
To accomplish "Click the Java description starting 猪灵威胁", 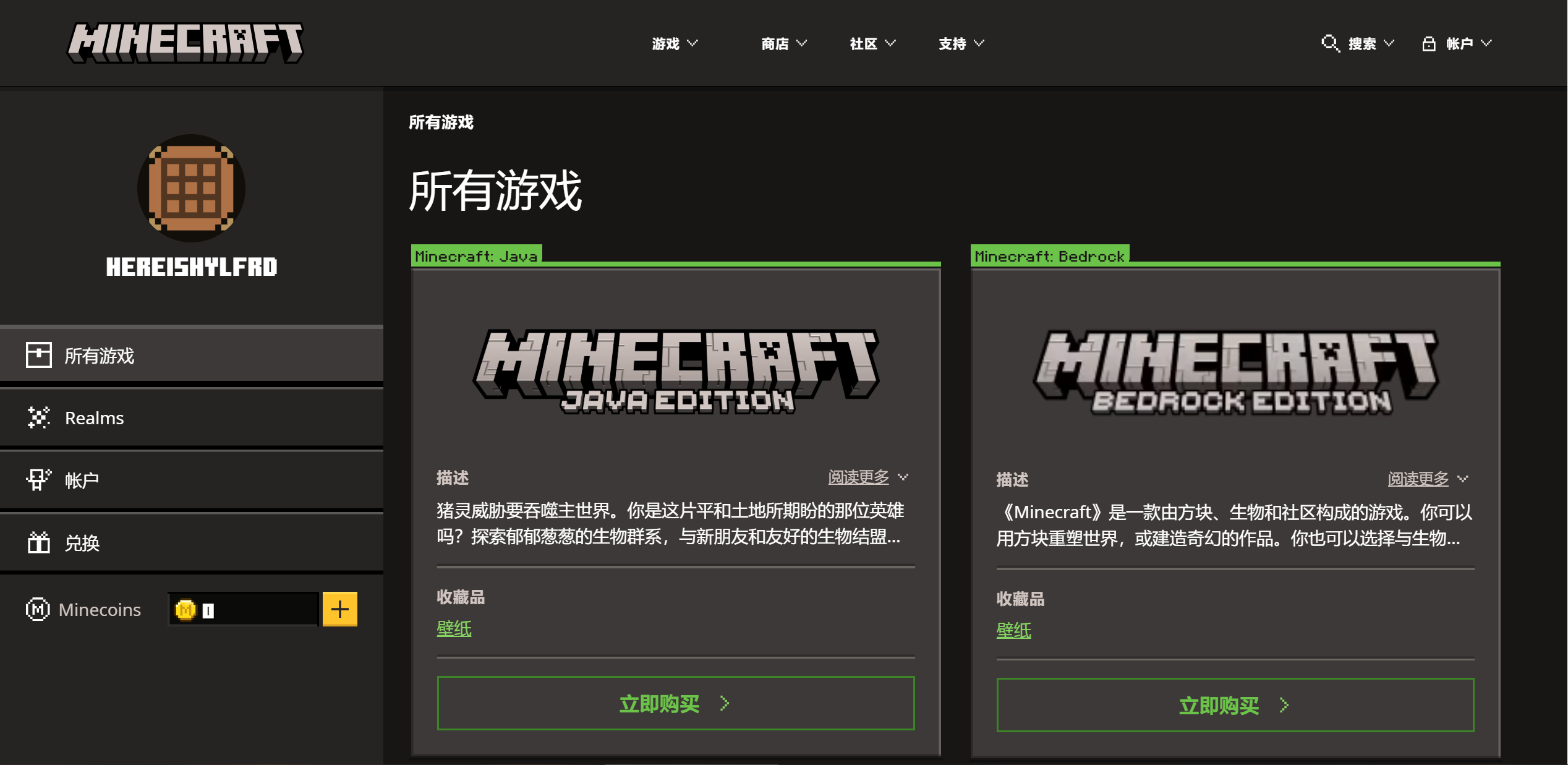I will click(670, 523).
